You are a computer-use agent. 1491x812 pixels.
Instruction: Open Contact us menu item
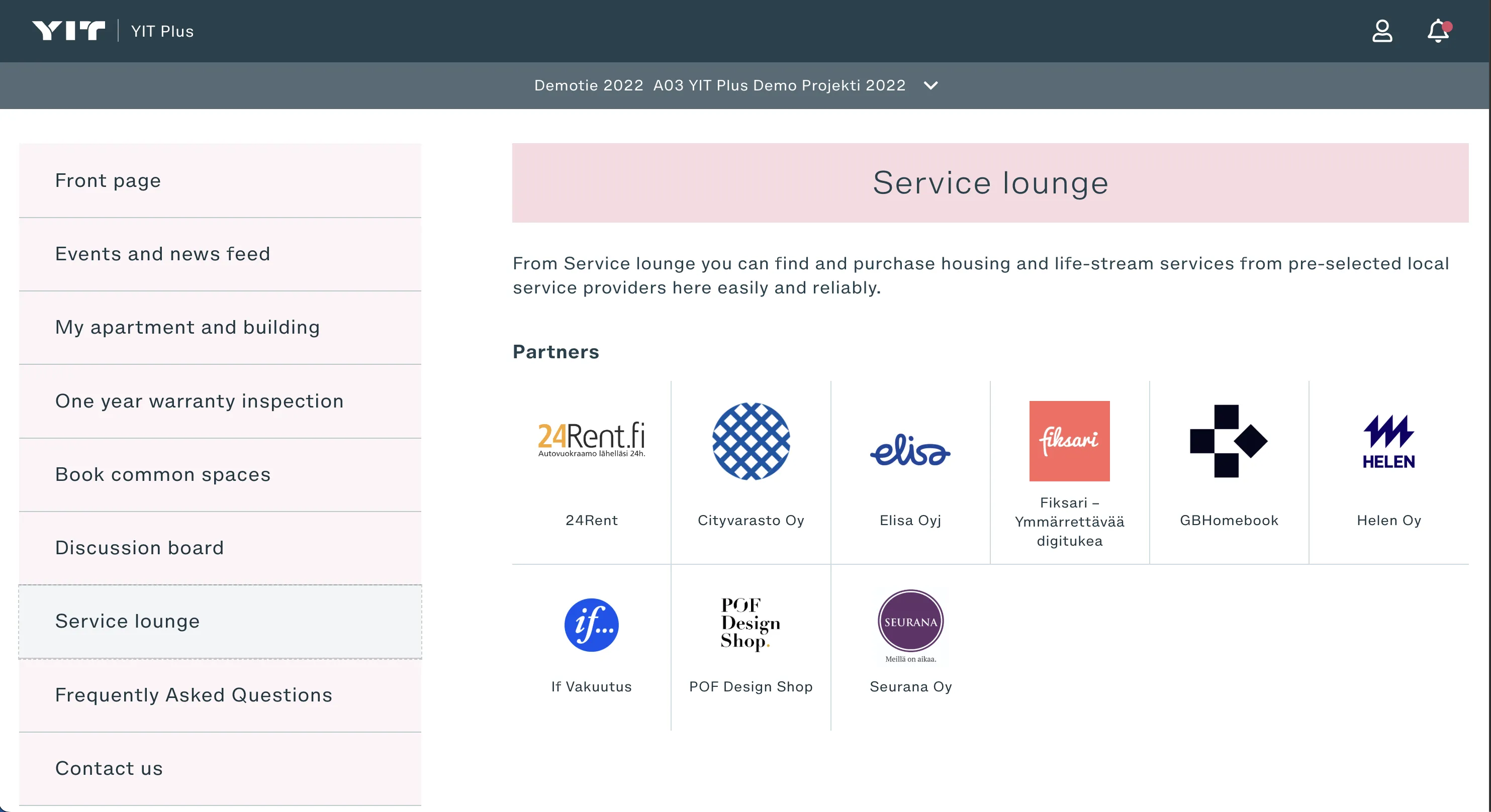tap(220, 769)
